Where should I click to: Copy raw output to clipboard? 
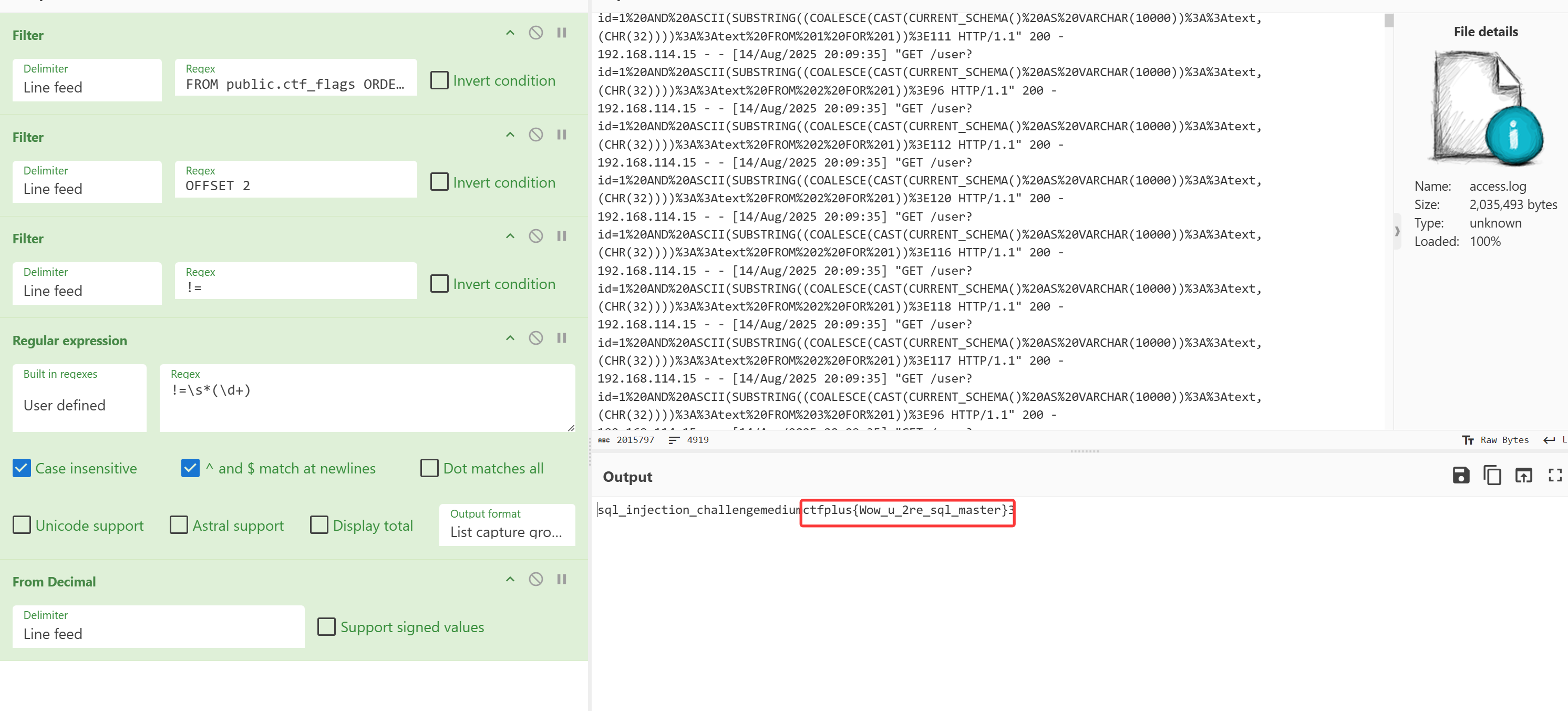point(1492,476)
